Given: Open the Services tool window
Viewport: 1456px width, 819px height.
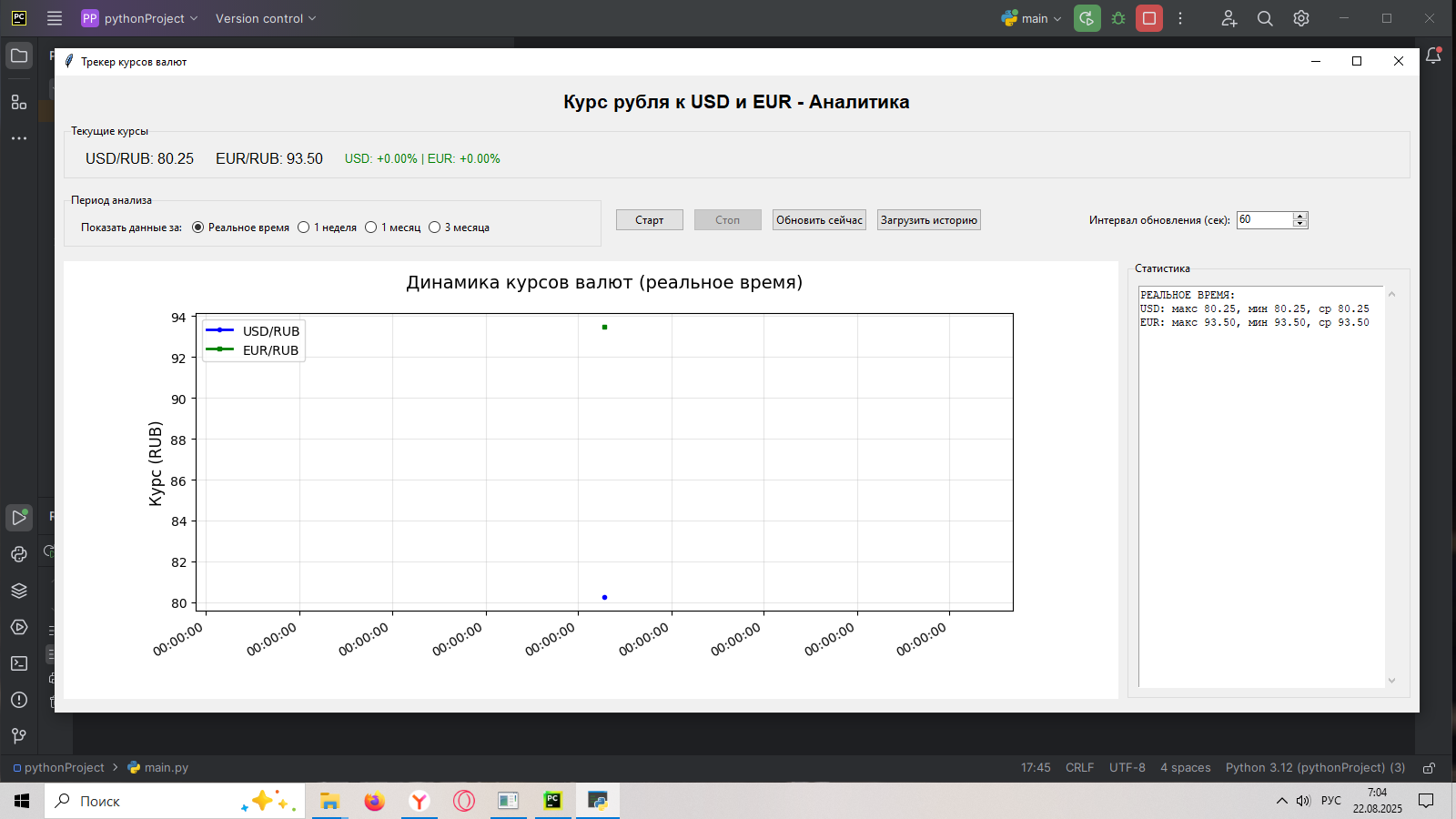Looking at the screenshot, I should [x=19, y=627].
